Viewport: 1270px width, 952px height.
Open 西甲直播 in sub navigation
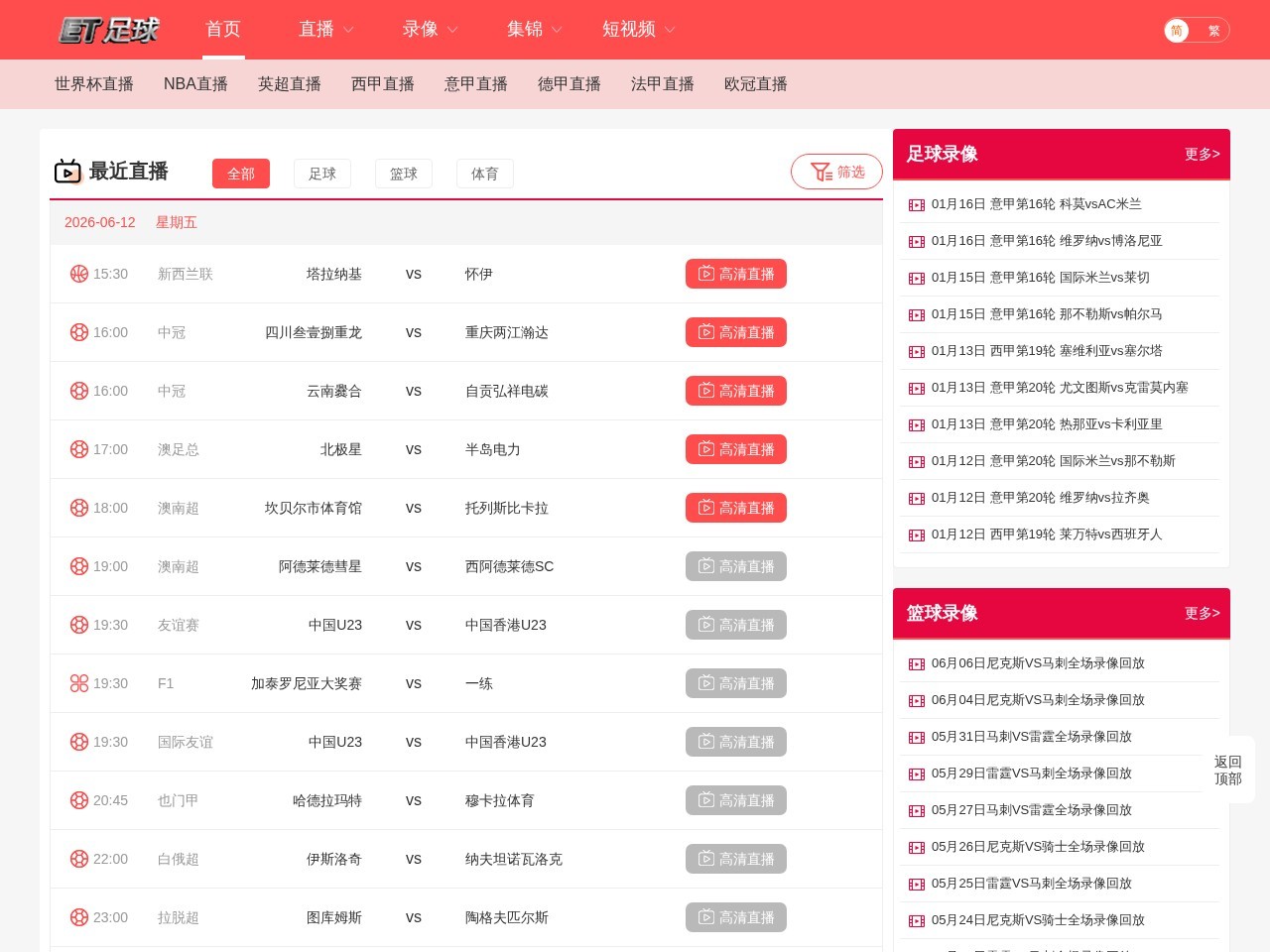click(x=383, y=84)
